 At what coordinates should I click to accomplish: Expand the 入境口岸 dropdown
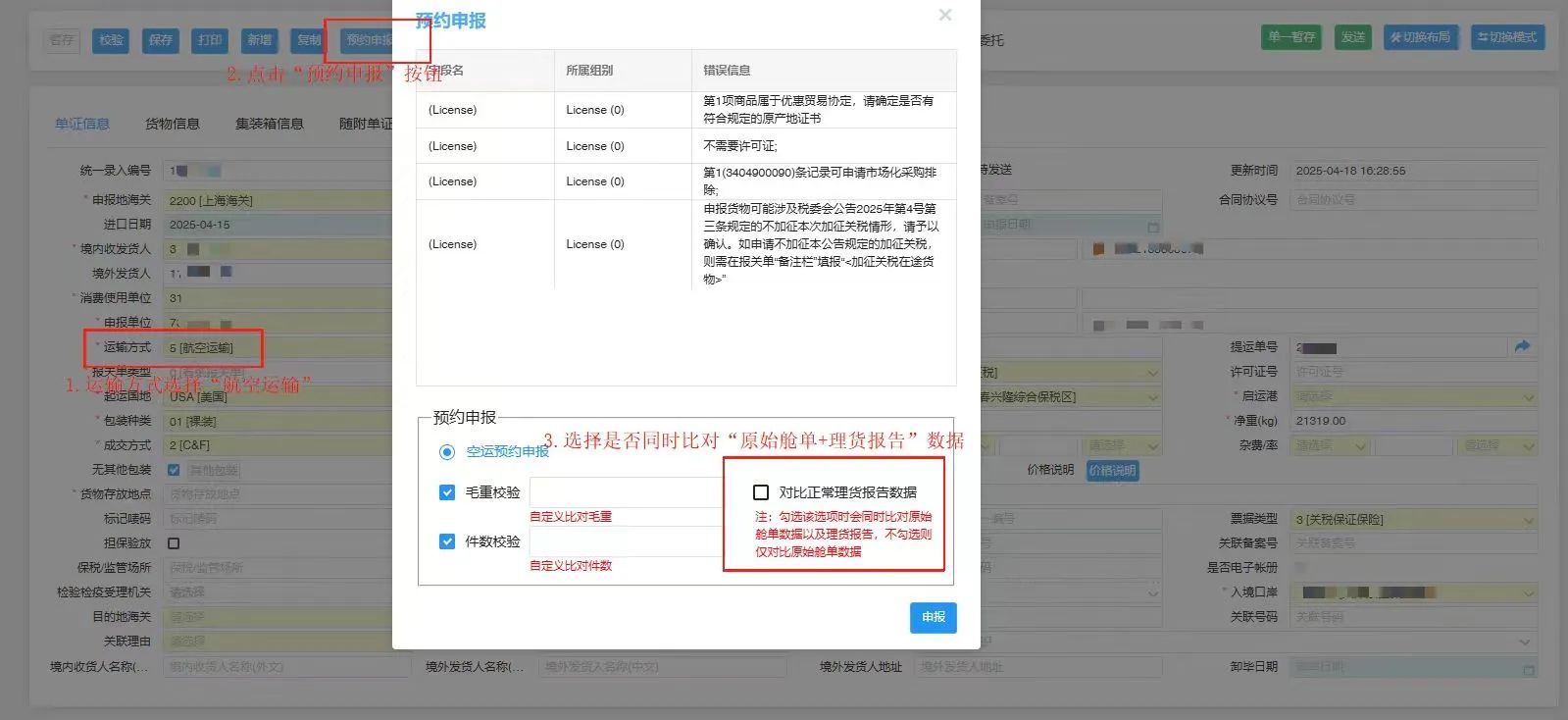tap(1527, 593)
